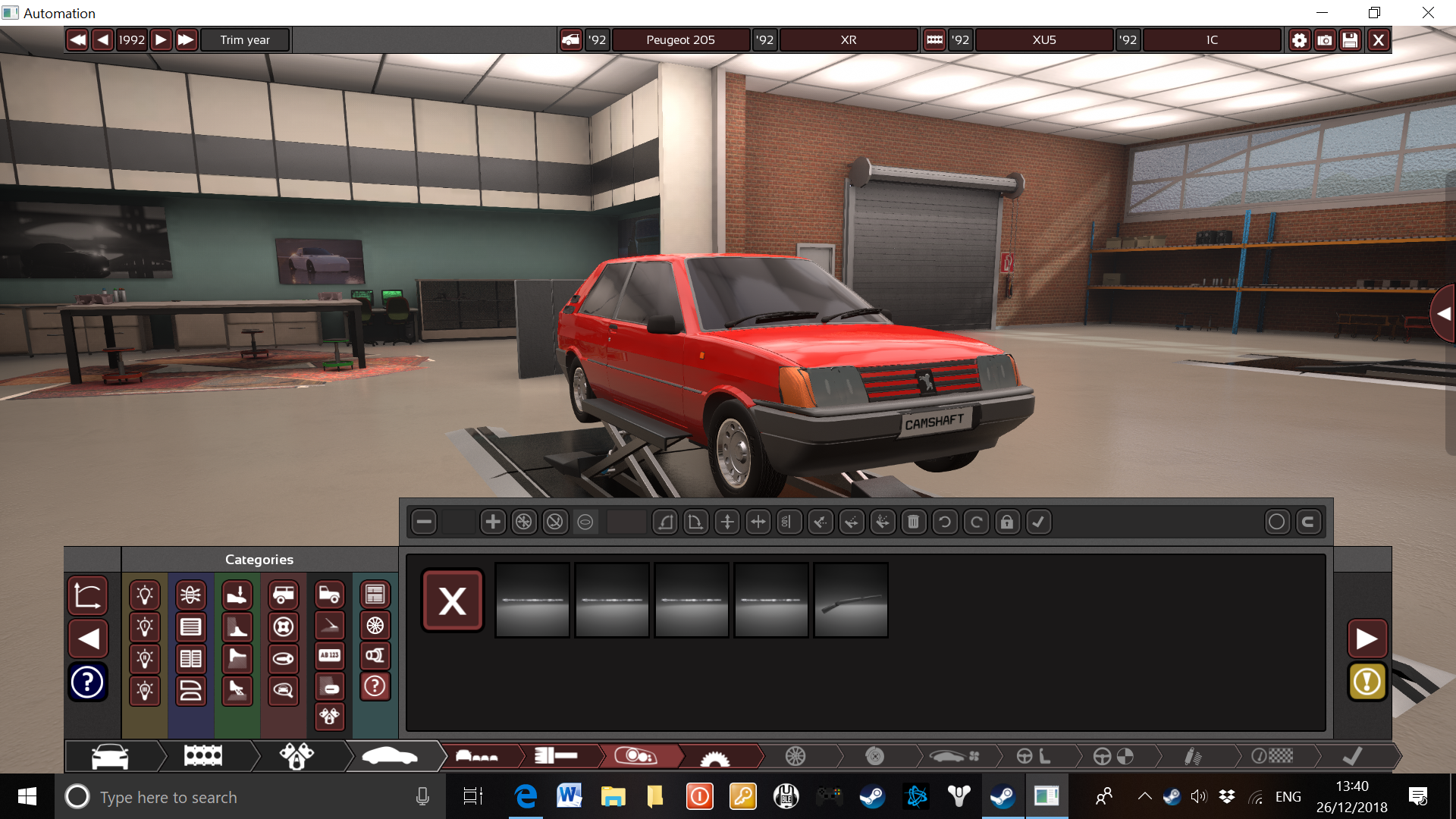Click the XR trim name field
This screenshot has width=1456, height=819.
[x=849, y=39]
